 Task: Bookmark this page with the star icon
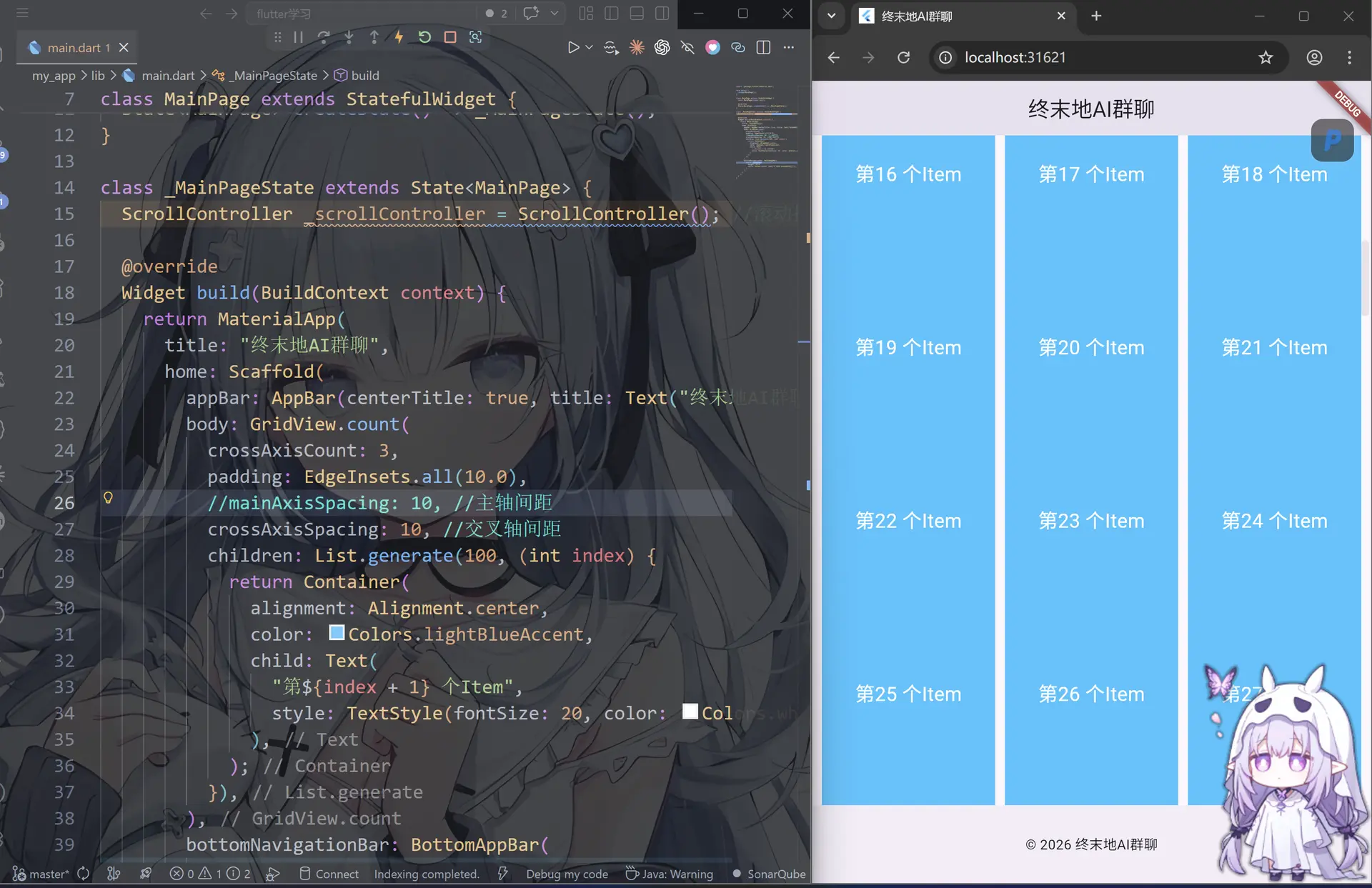pyautogui.click(x=1266, y=57)
